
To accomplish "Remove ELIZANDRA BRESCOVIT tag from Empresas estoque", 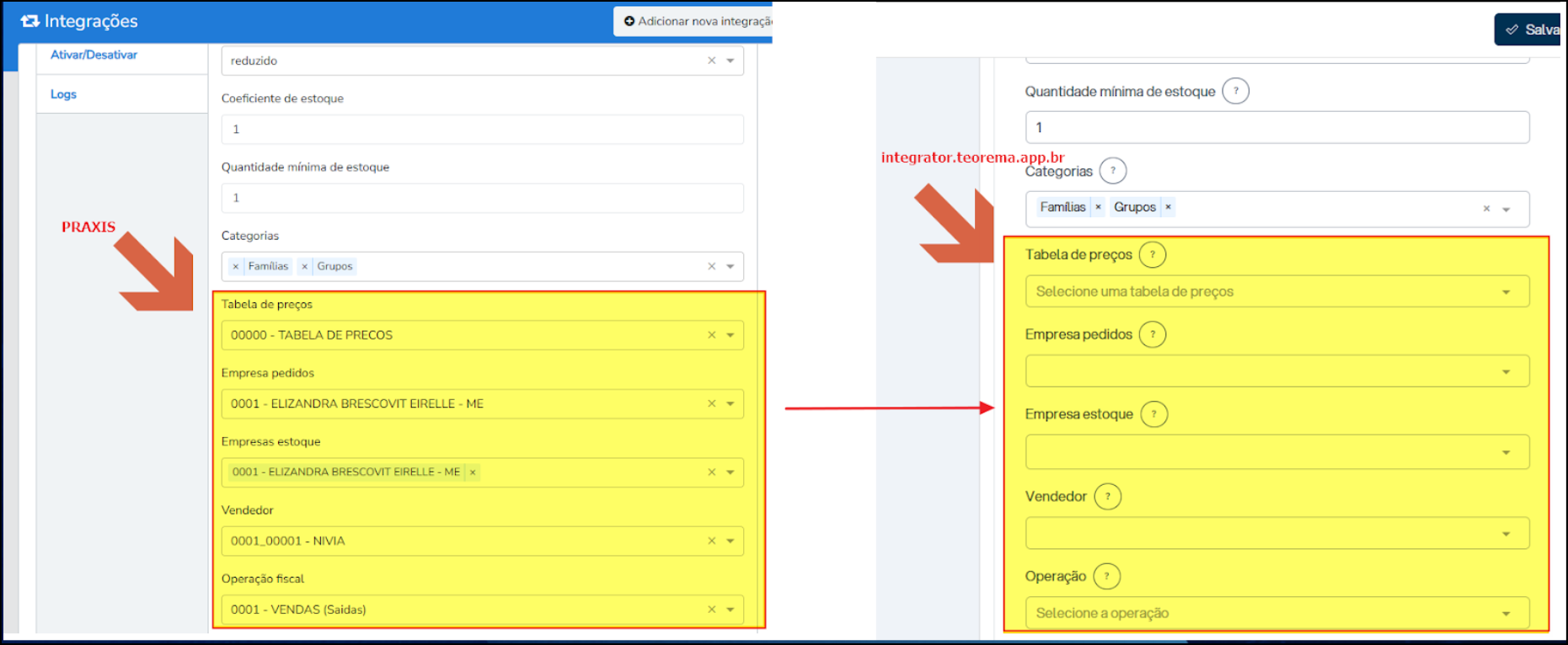I will point(473,472).
